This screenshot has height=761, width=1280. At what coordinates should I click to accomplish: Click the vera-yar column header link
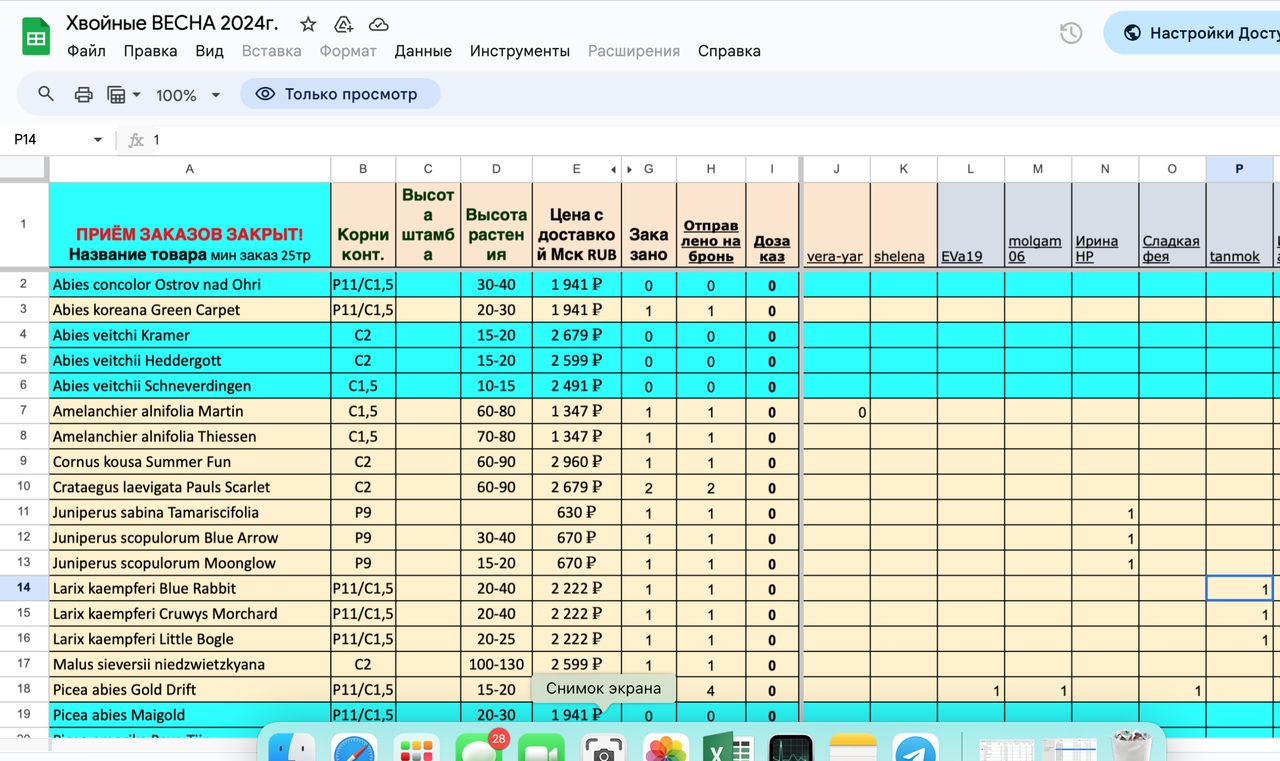(835, 256)
